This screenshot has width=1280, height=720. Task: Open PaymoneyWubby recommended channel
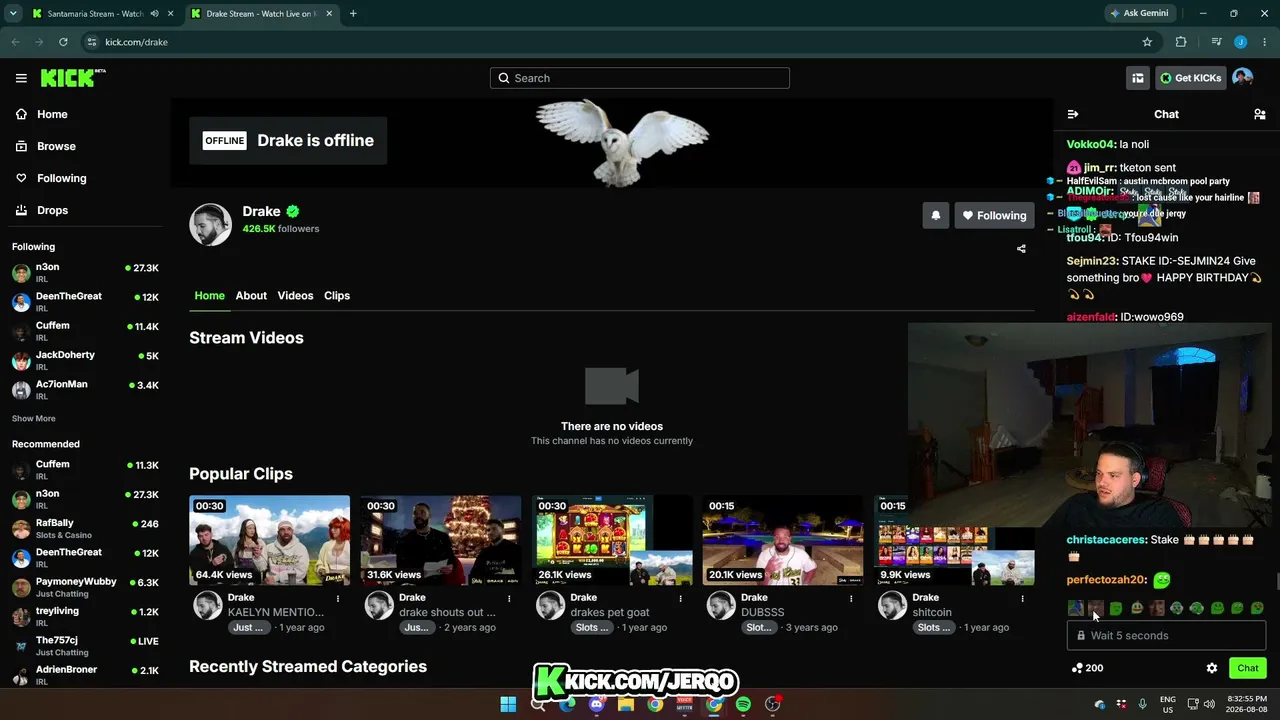[85, 587]
